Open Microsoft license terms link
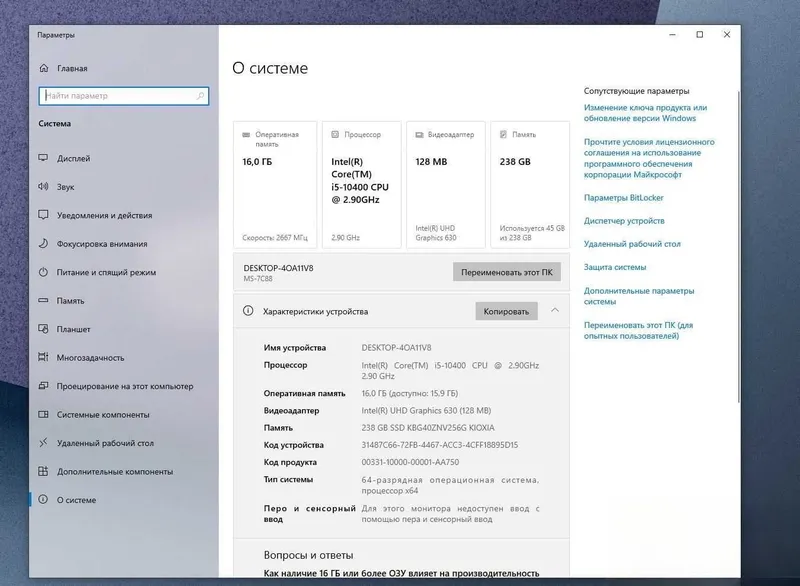The width and height of the screenshot is (800, 586). 649,158
